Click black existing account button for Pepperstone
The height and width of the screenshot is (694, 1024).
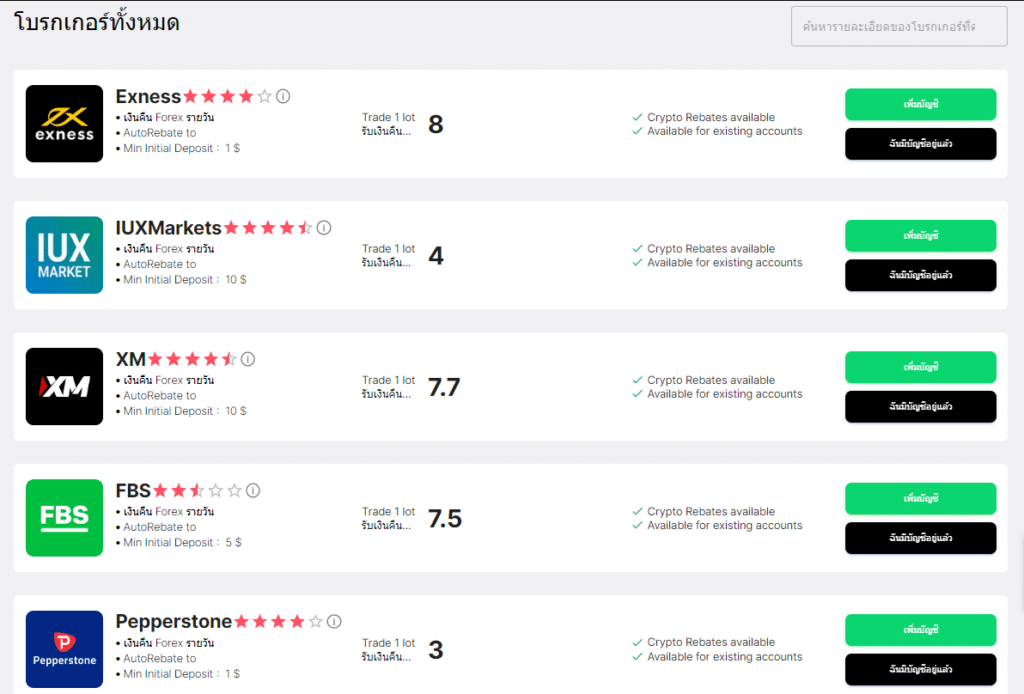pyautogui.click(x=920, y=669)
